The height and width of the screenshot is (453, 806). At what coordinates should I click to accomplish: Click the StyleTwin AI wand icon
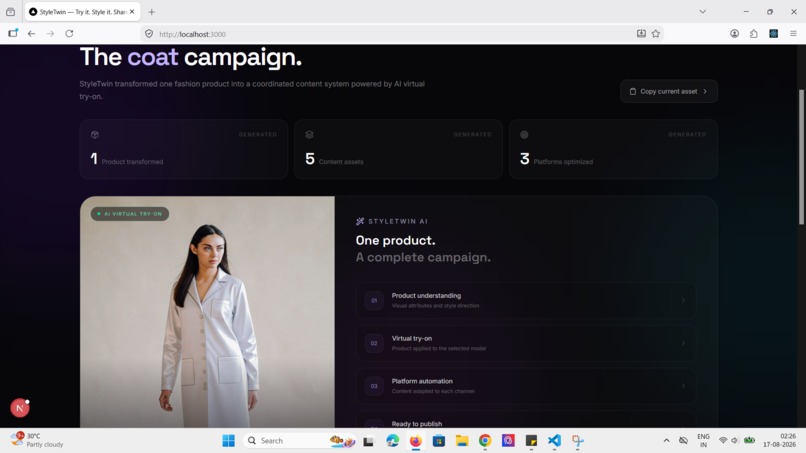[360, 222]
